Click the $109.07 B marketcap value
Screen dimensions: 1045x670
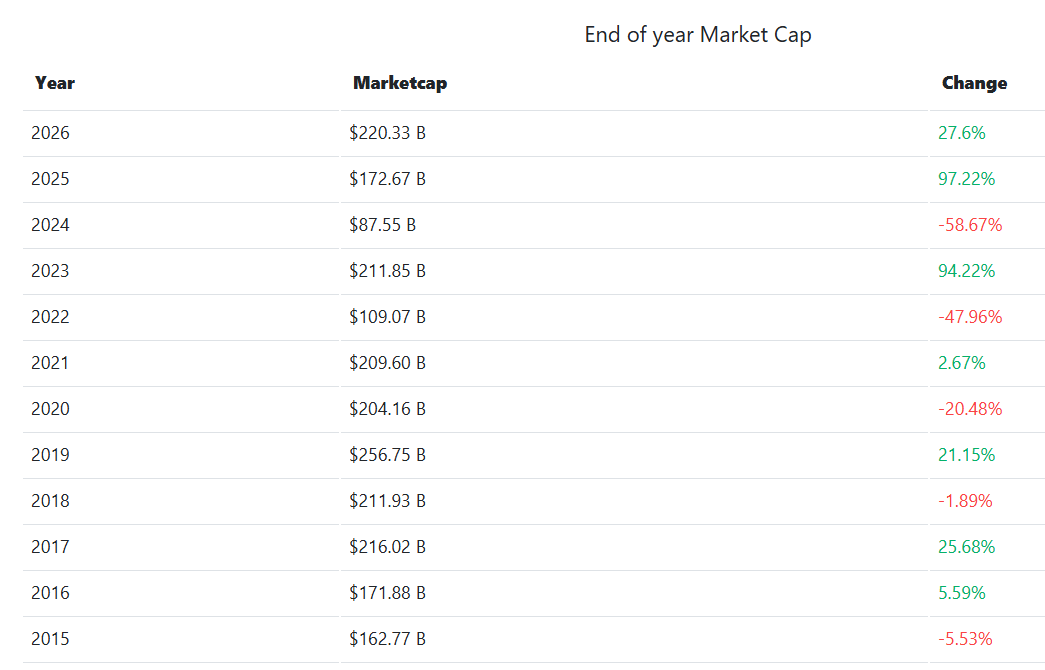[388, 317]
